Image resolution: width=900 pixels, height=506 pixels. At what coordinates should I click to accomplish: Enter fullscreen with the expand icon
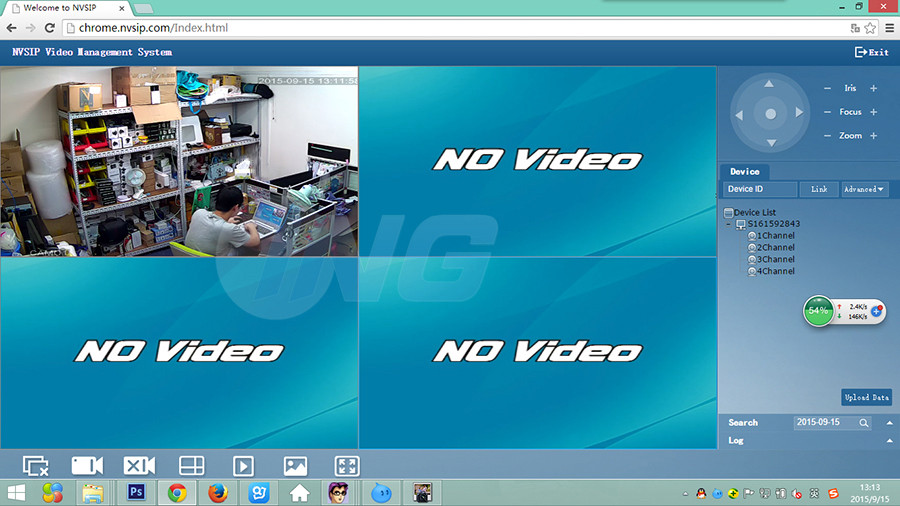347,466
